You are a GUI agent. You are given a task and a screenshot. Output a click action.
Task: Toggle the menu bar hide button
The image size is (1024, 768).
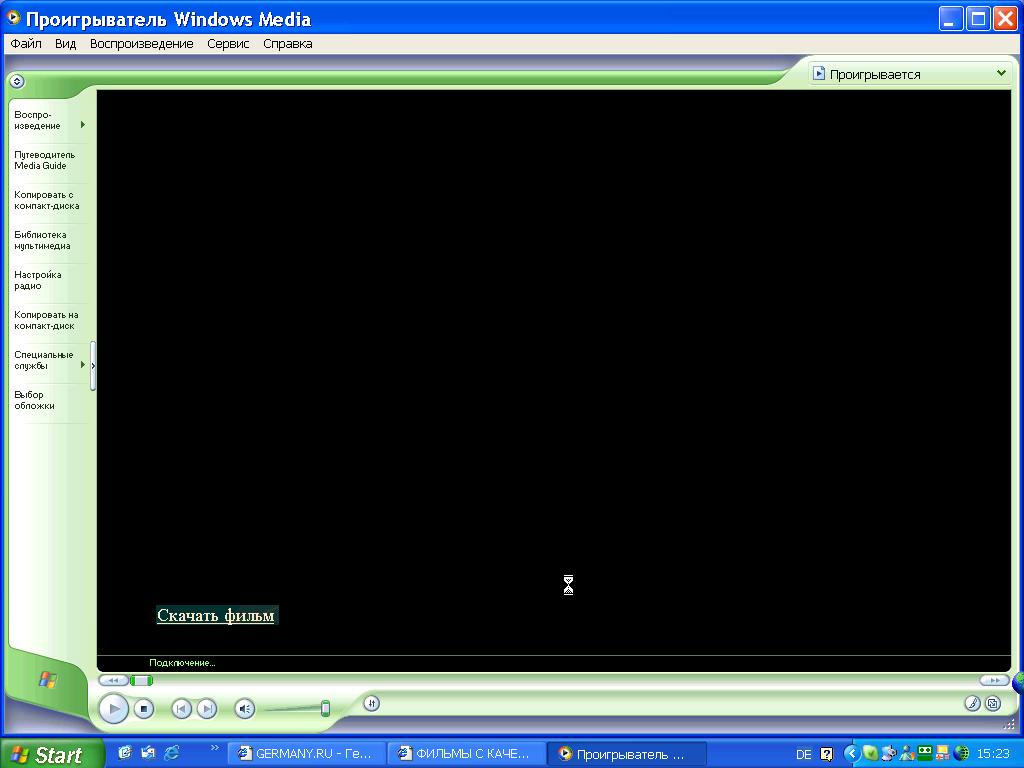[x=17, y=82]
